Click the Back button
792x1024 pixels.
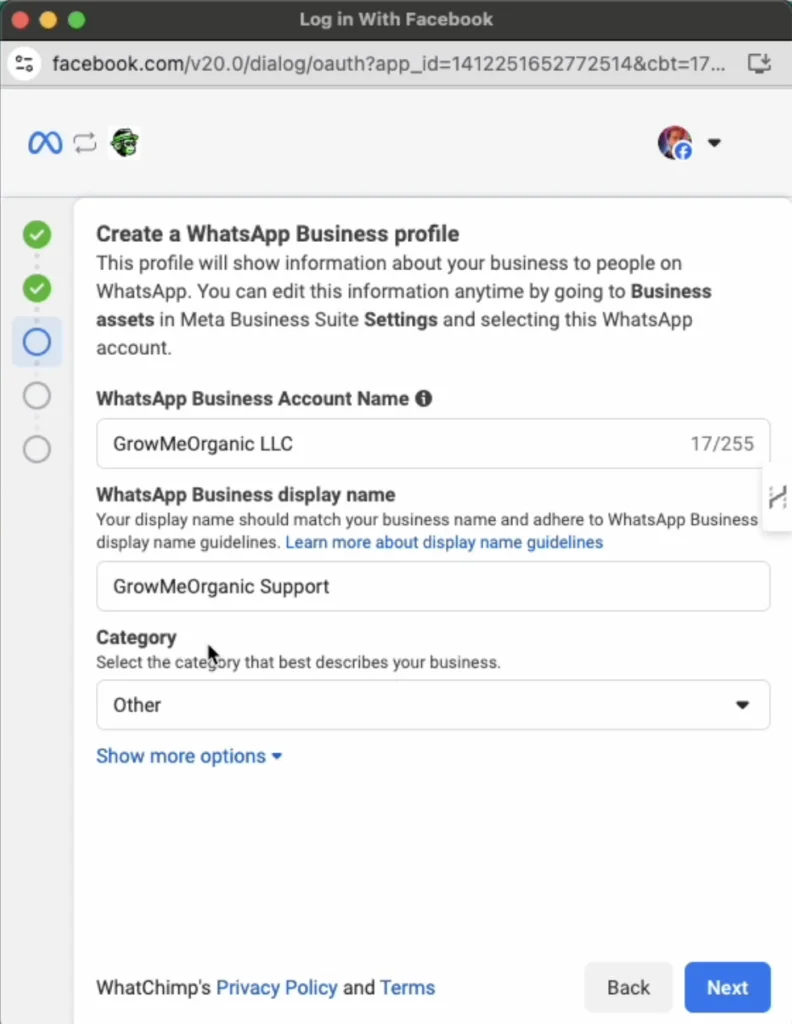click(x=628, y=987)
